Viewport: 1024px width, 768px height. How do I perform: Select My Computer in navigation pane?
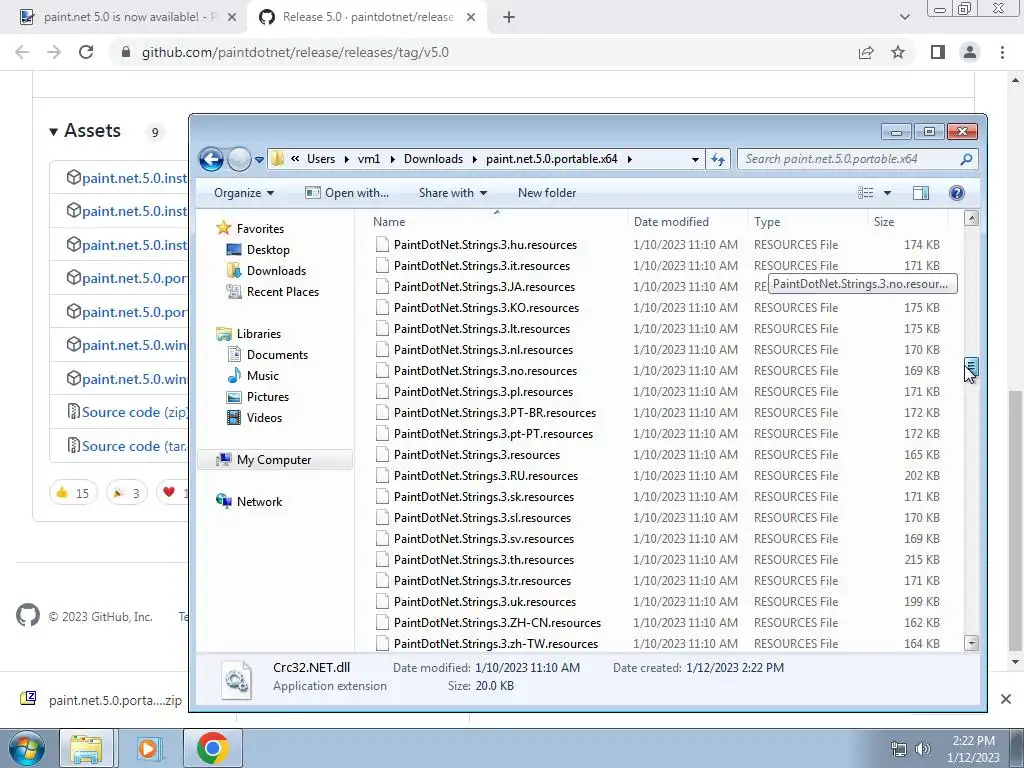tap(274, 460)
